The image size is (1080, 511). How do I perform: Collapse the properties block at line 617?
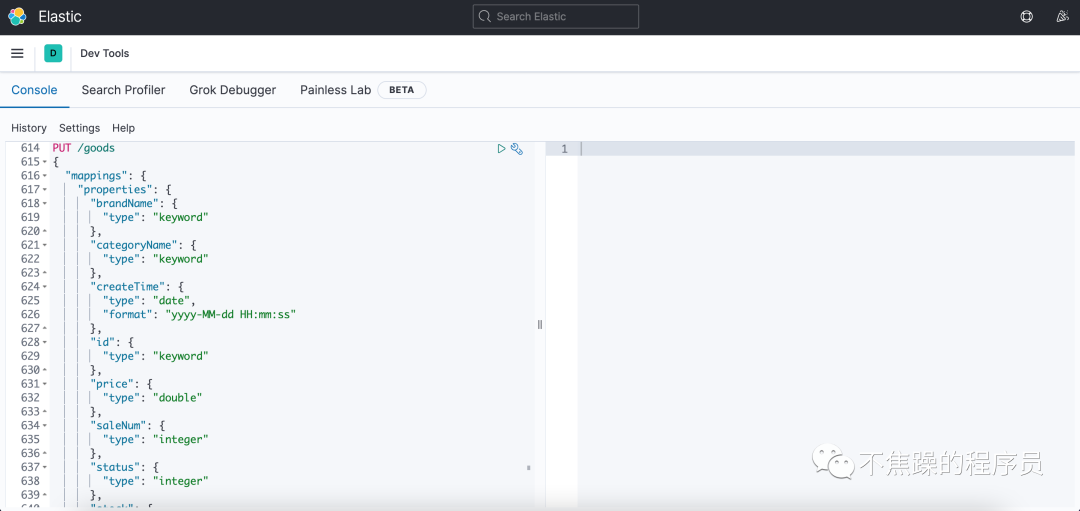pyautogui.click(x=45, y=190)
